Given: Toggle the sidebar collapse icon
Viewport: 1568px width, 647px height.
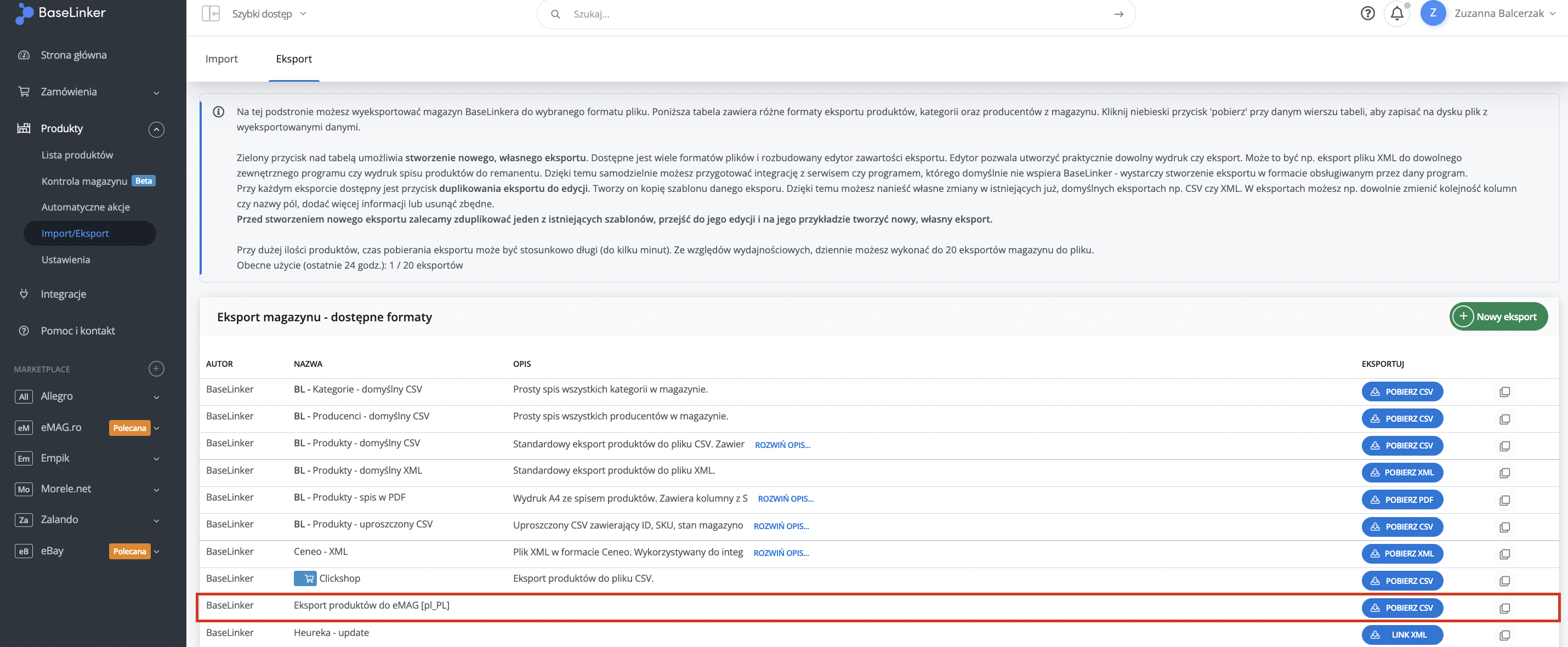Looking at the screenshot, I should 211,13.
